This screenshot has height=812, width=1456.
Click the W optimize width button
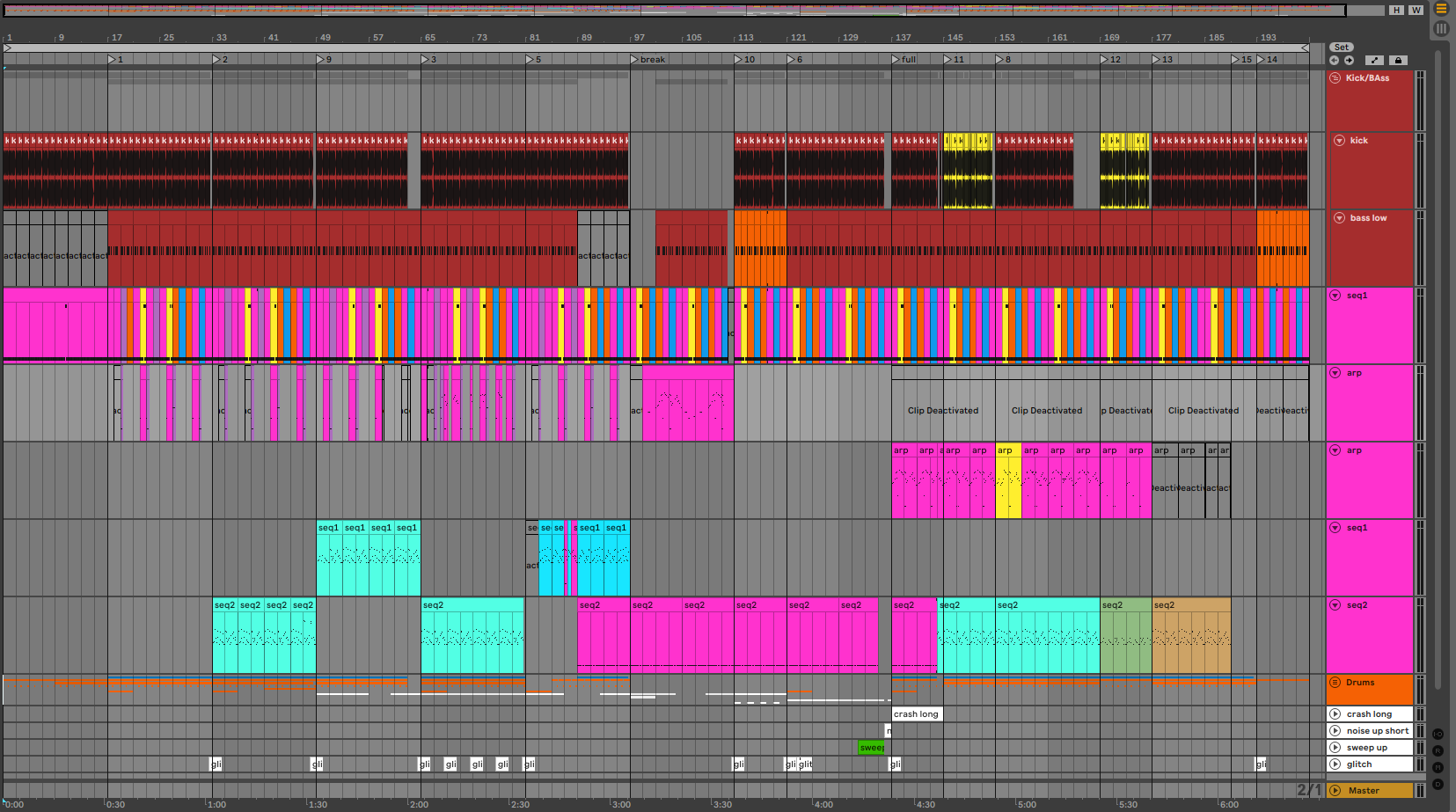(1416, 11)
